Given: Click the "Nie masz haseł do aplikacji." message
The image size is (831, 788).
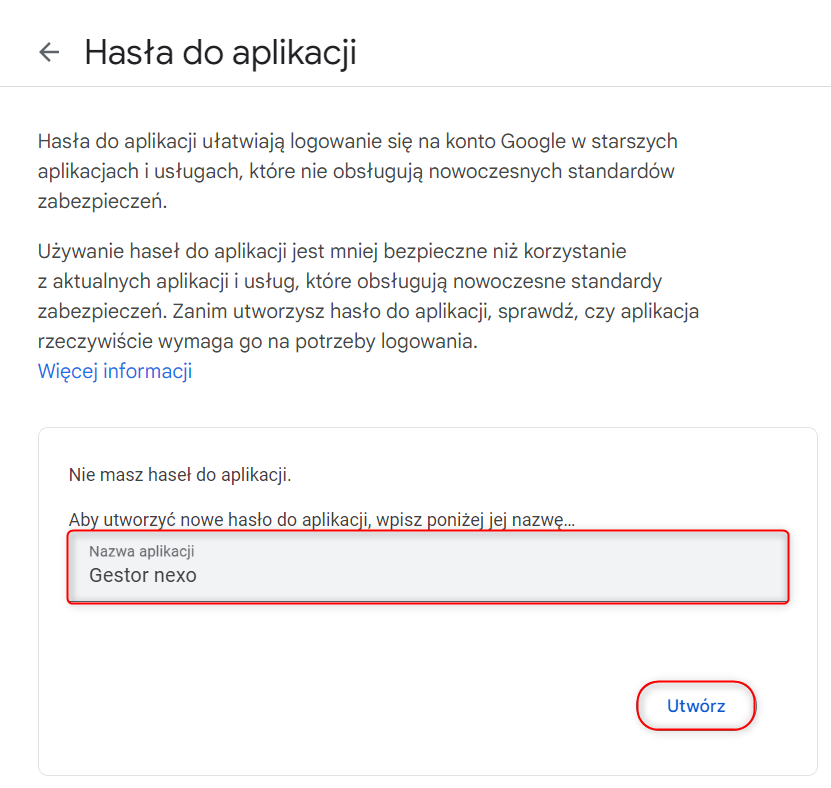Looking at the screenshot, I should 179,474.
